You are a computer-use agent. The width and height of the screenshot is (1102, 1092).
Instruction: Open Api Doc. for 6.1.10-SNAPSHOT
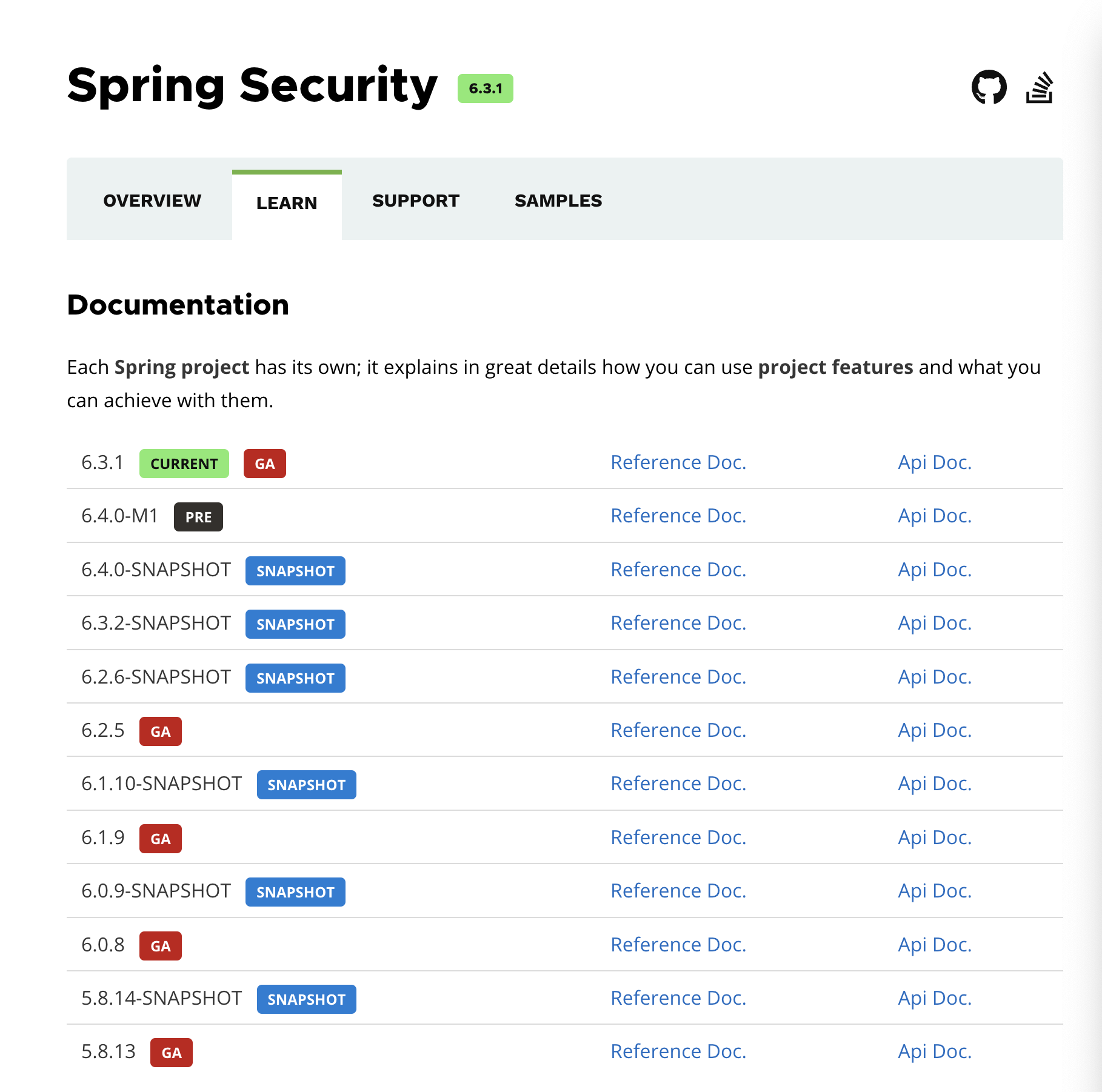click(x=935, y=784)
